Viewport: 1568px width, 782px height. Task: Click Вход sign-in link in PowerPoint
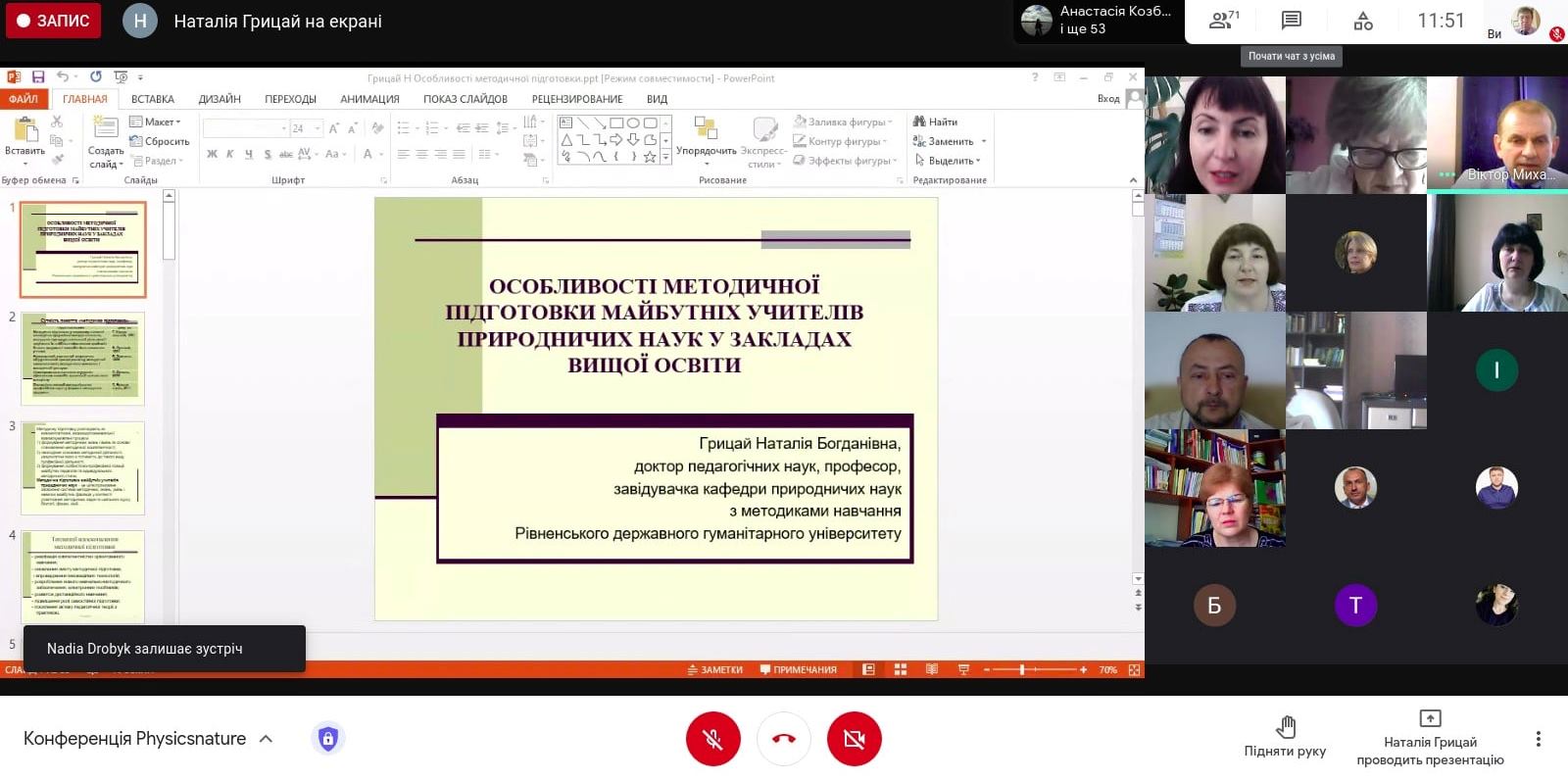1108,98
